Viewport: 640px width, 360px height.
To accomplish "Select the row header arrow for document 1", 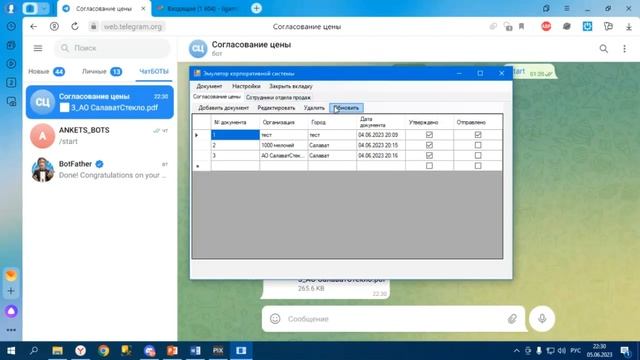I will point(201,135).
